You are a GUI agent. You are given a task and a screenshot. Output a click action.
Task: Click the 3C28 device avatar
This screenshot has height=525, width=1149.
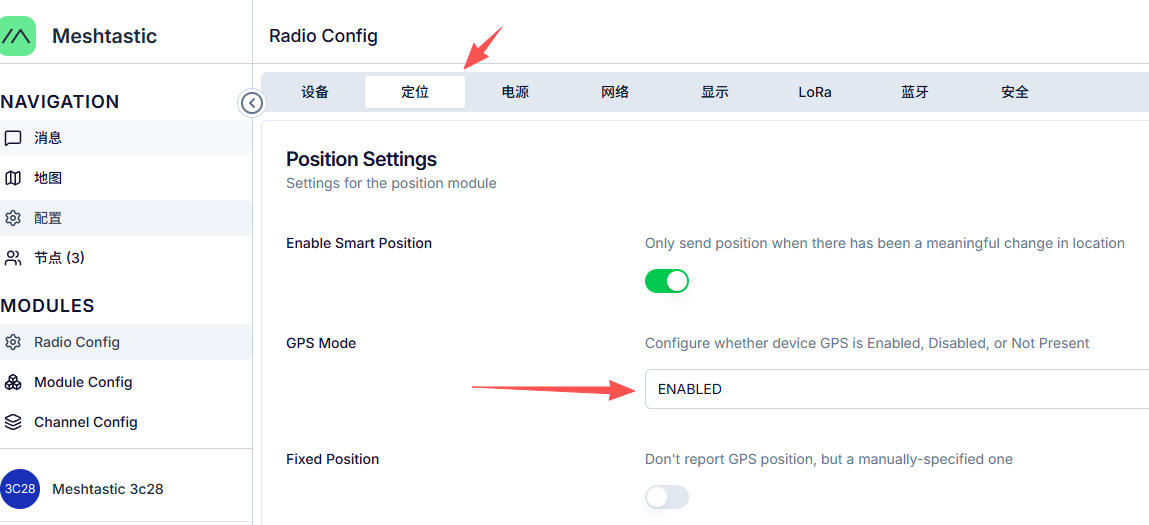[20, 489]
